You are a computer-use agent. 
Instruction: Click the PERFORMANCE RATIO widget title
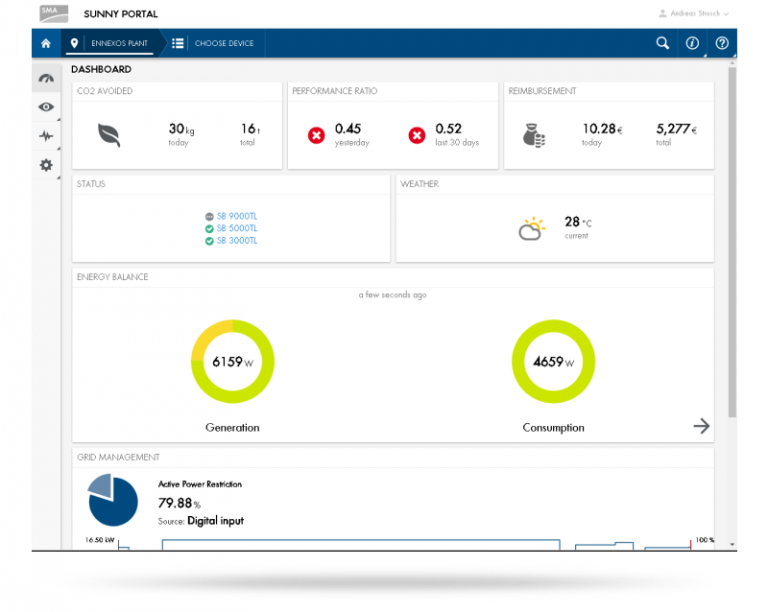point(335,91)
